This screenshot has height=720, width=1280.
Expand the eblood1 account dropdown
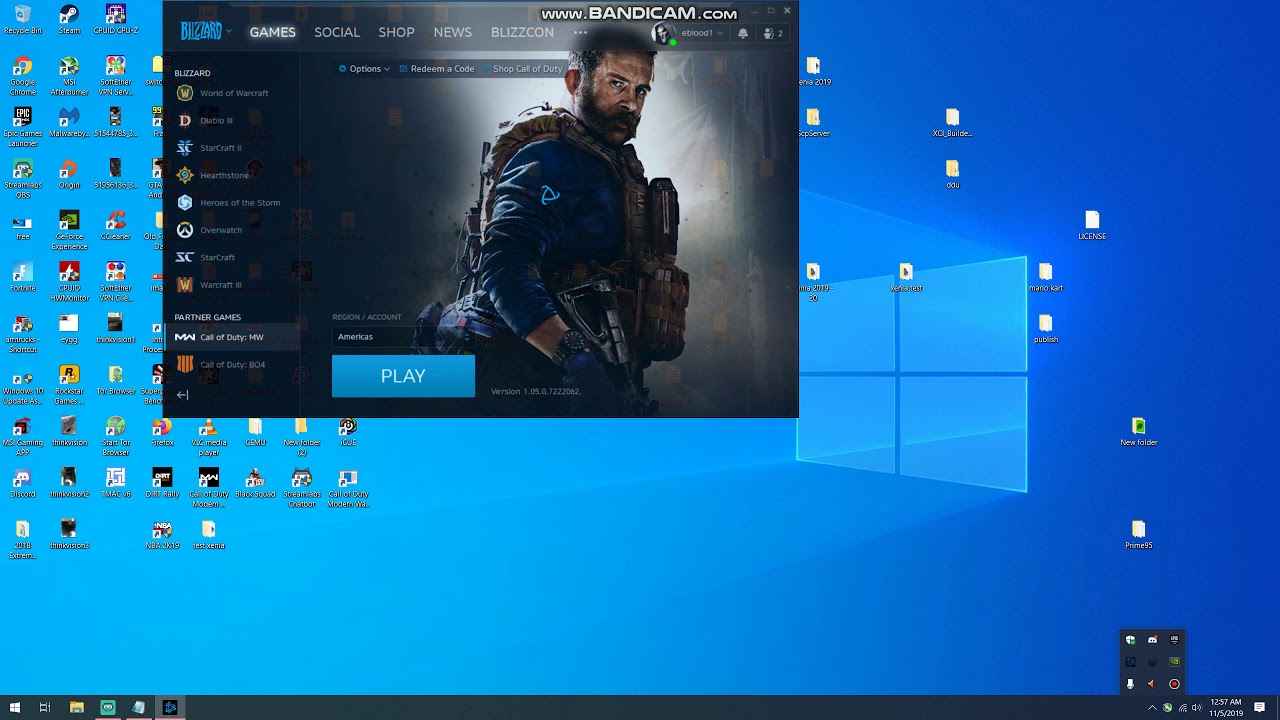[x=702, y=33]
